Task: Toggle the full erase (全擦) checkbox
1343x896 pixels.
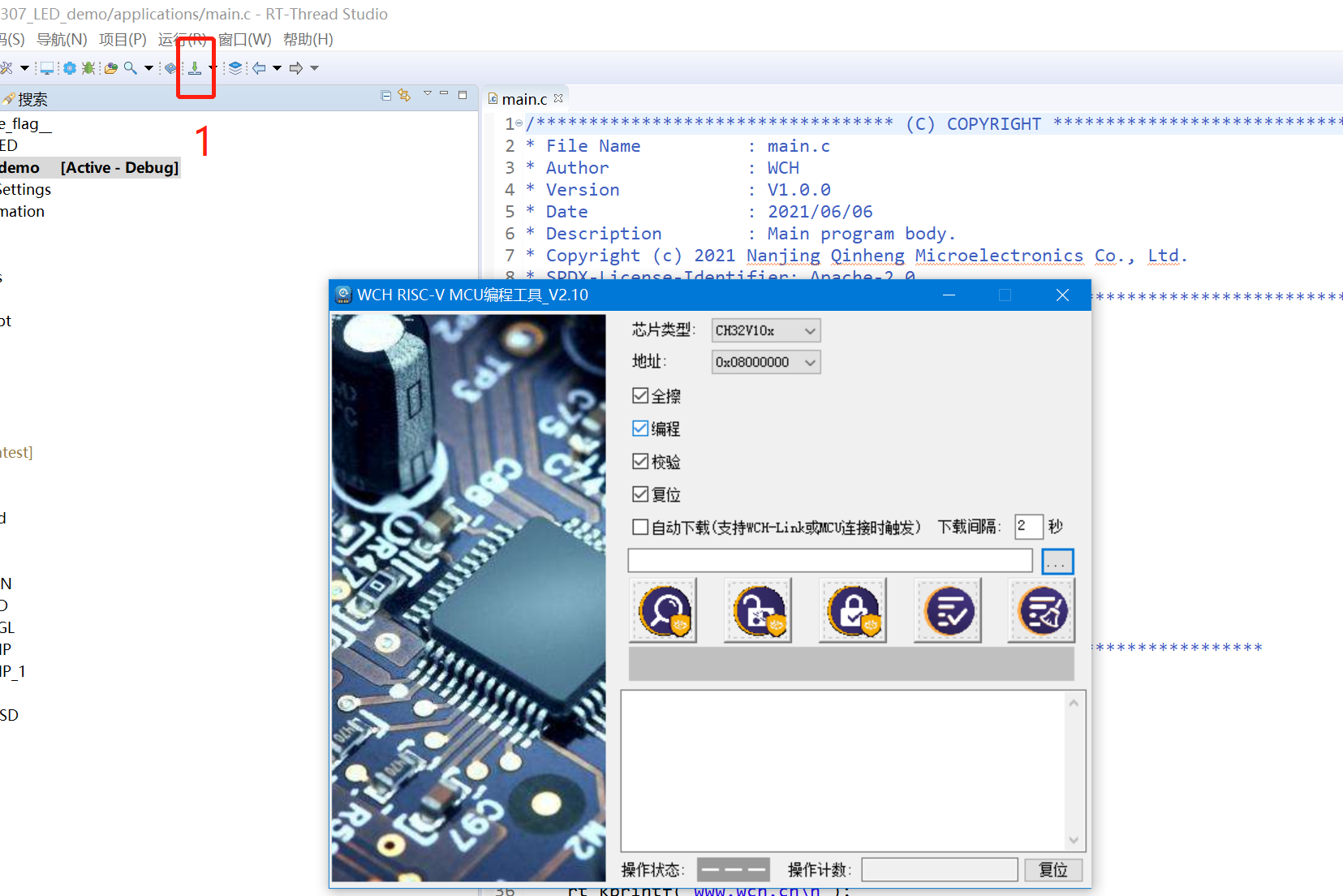Action: click(640, 396)
